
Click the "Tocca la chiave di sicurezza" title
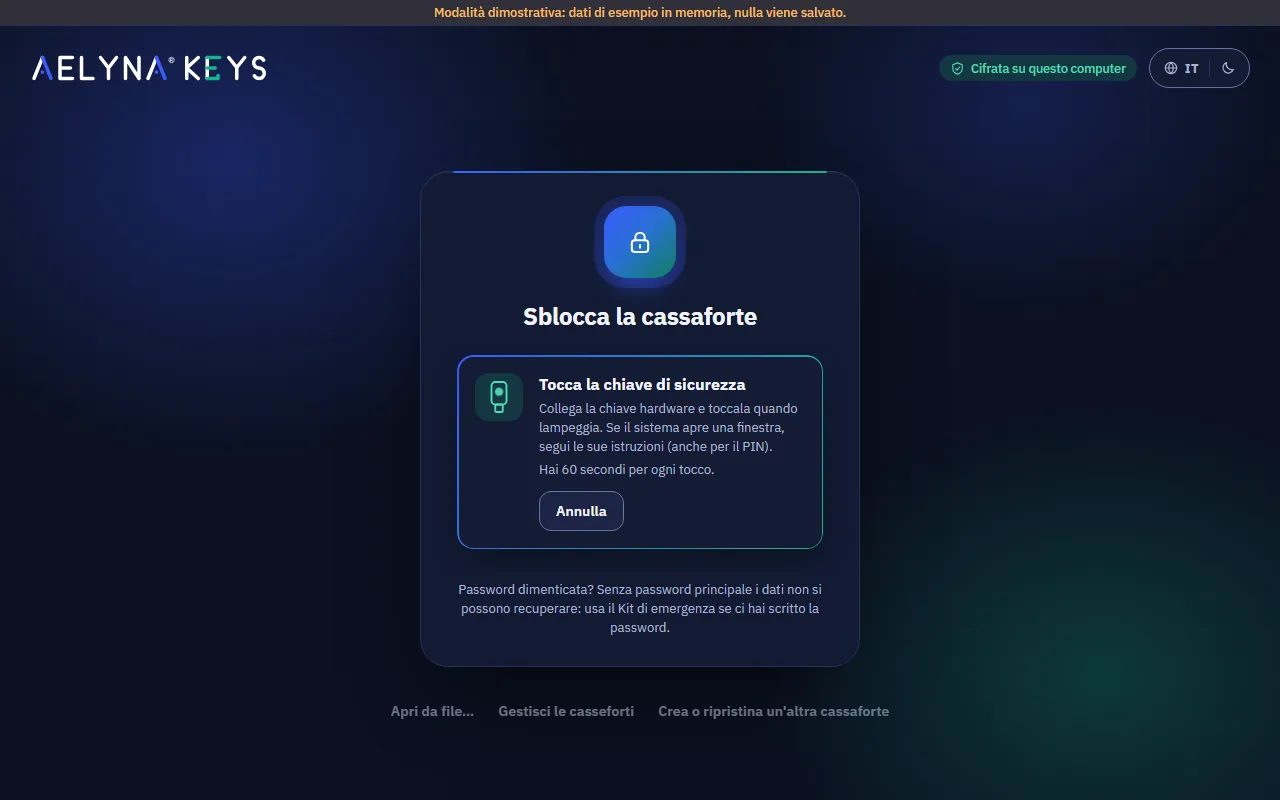pyautogui.click(x=642, y=384)
